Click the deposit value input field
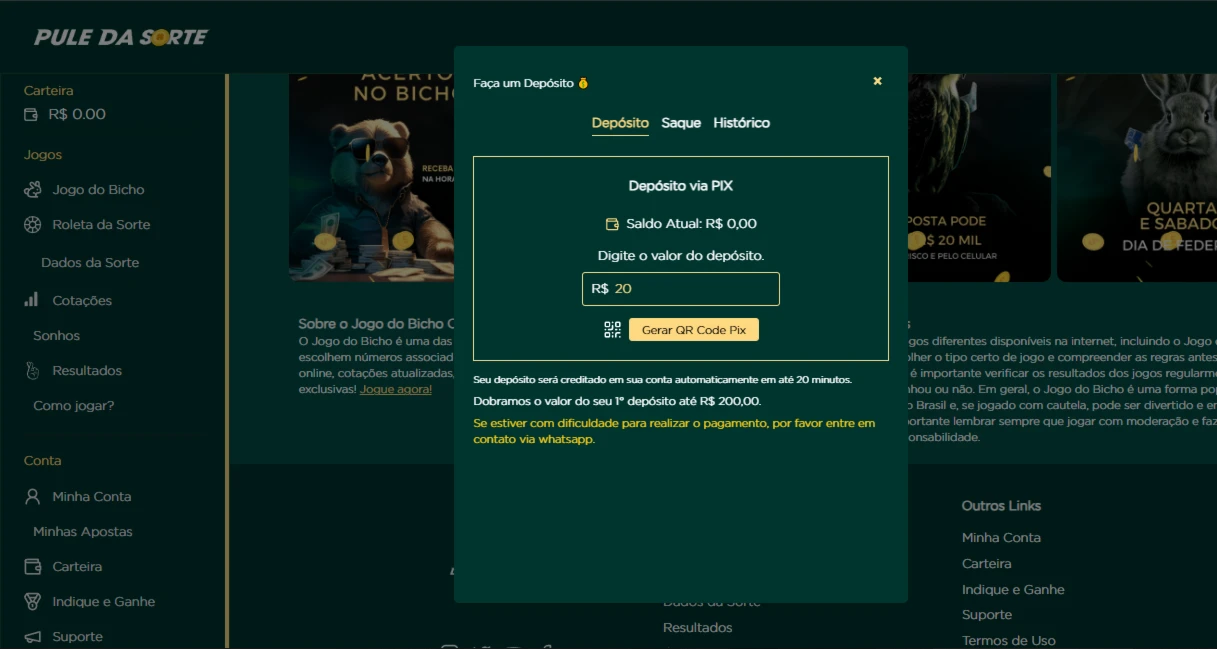 click(681, 288)
